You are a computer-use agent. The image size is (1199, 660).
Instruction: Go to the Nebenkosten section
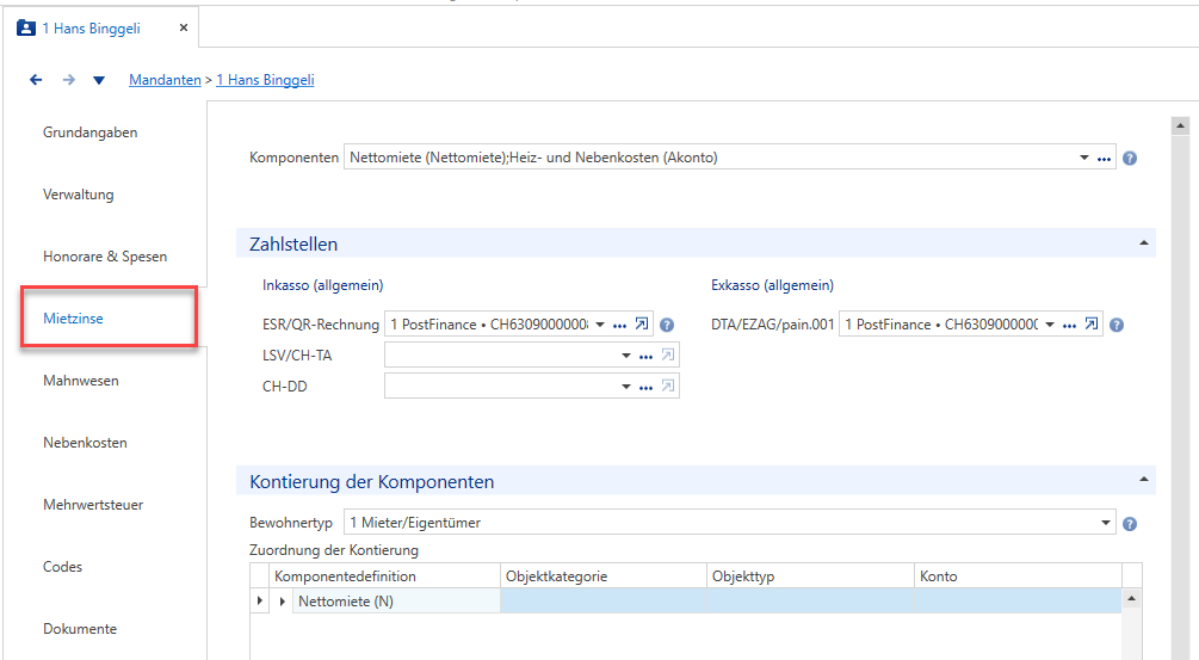85,442
